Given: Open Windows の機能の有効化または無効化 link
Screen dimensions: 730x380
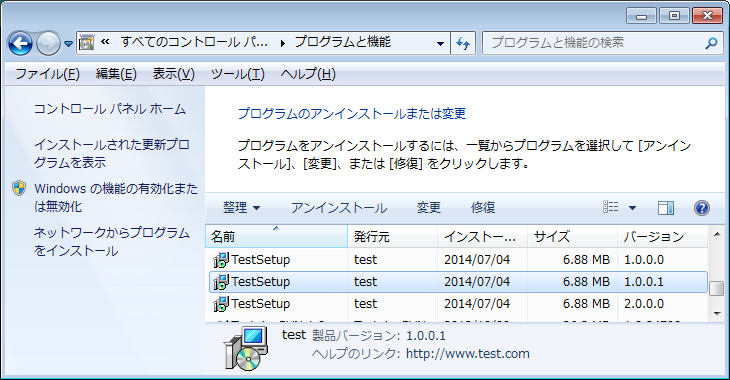Looking at the screenshot, I should [x=116, y=197].
